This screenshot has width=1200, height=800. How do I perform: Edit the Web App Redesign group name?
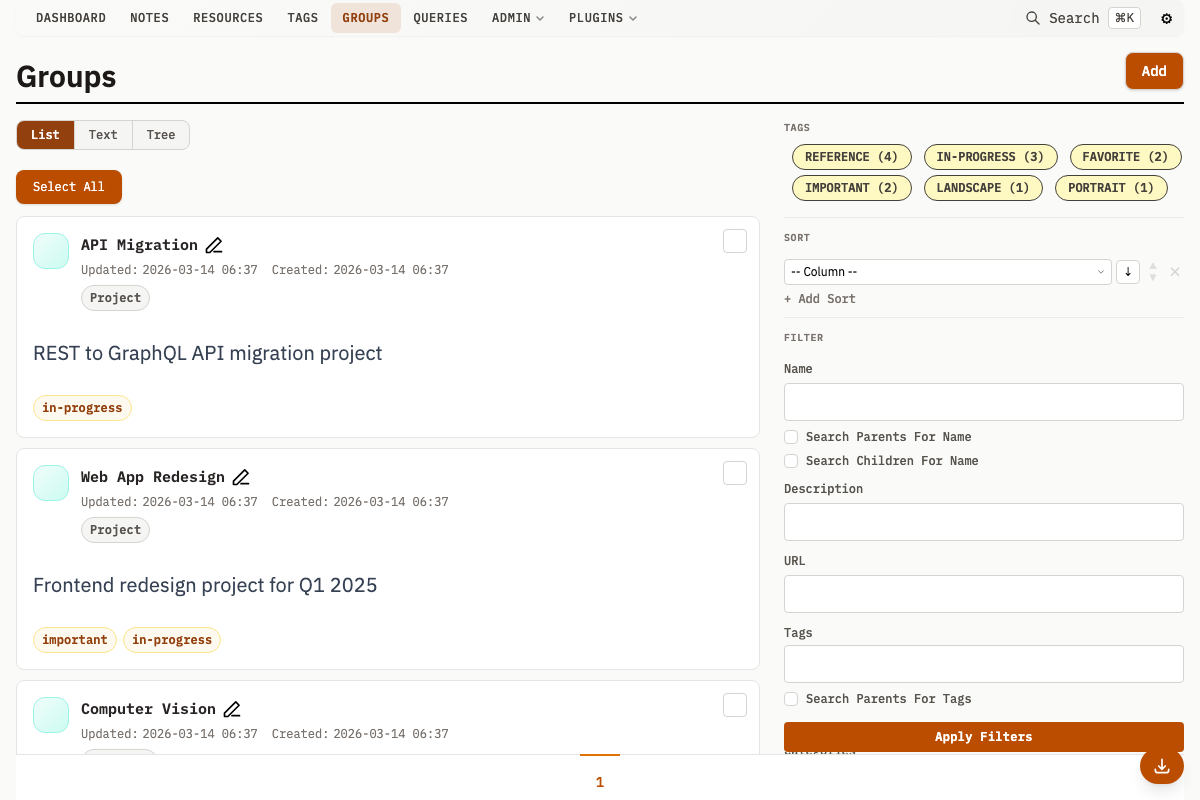click(241, 477)
